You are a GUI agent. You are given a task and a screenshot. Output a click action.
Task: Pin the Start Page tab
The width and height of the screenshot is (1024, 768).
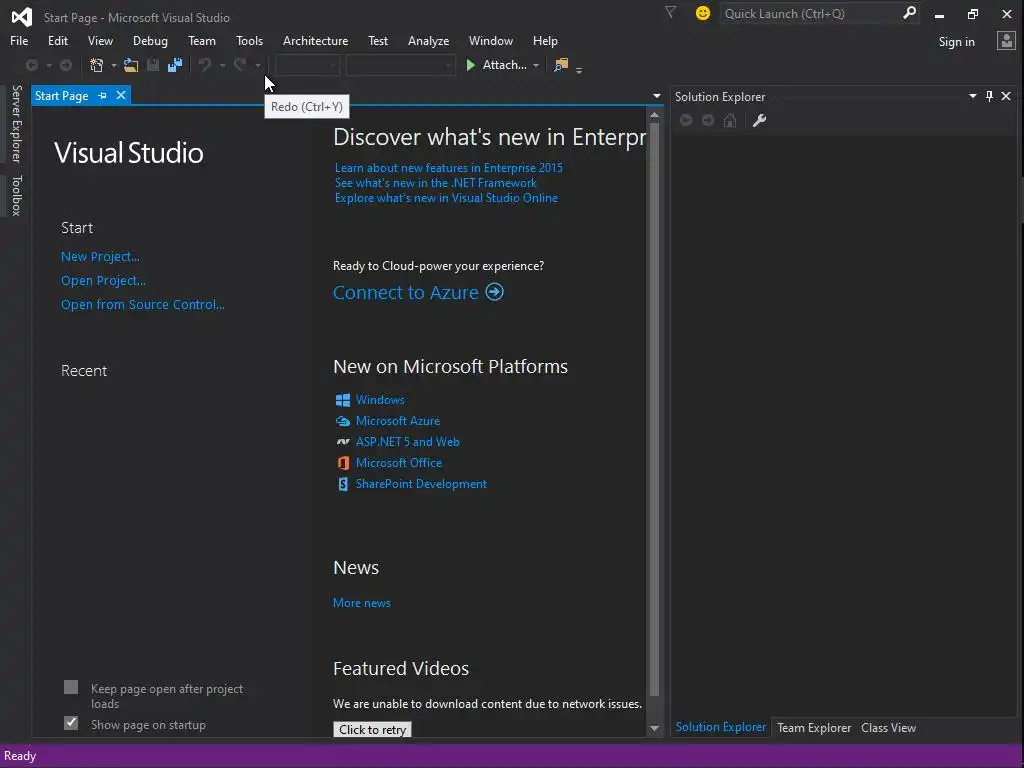(103, 95)
